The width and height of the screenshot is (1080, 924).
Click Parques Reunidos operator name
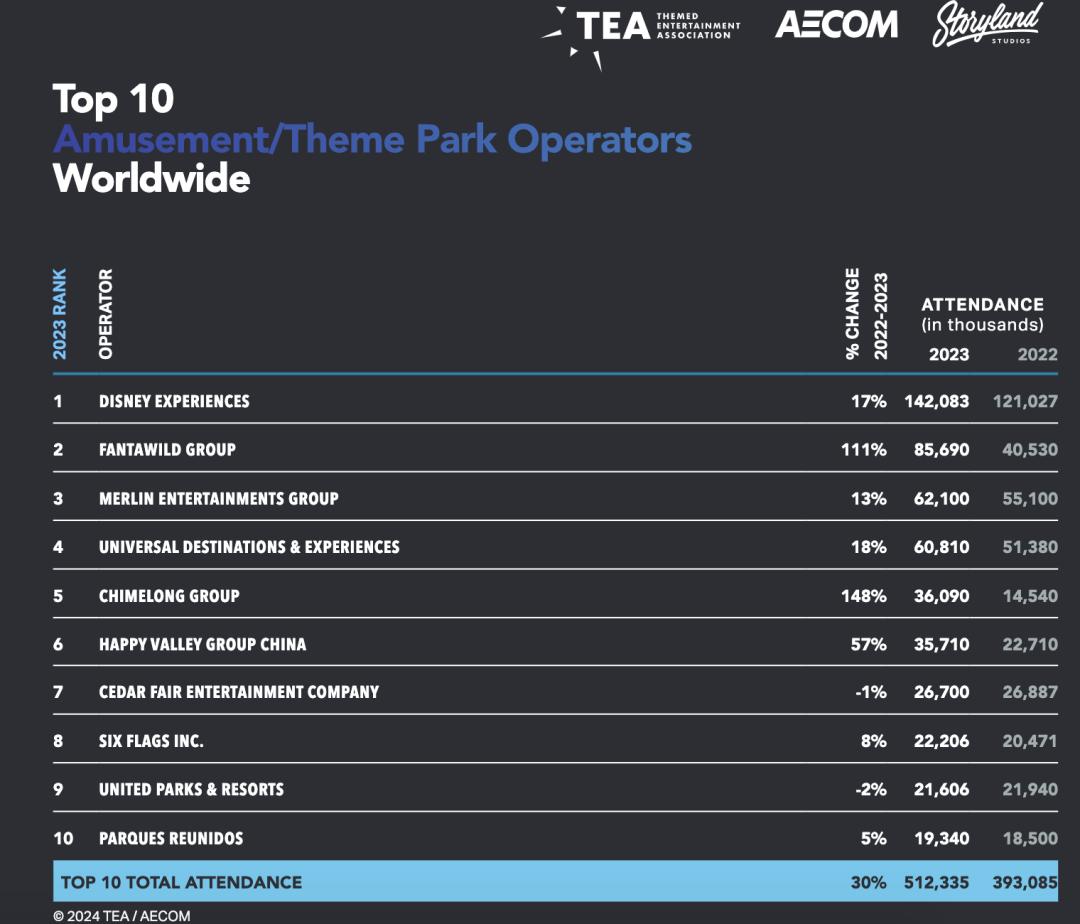pos(171,838)
